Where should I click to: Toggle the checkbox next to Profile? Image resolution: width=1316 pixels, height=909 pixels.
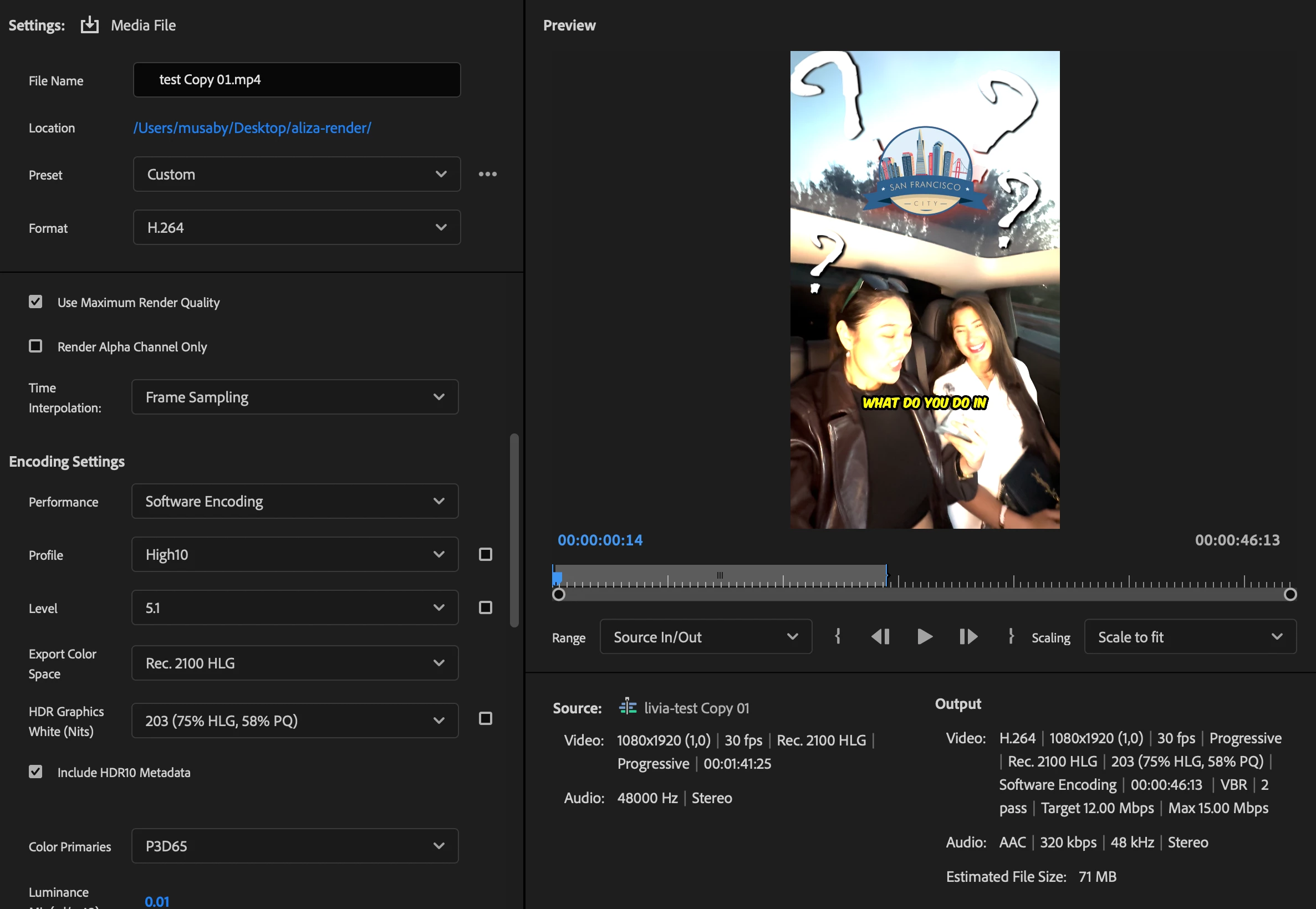[x=485, y=554]
